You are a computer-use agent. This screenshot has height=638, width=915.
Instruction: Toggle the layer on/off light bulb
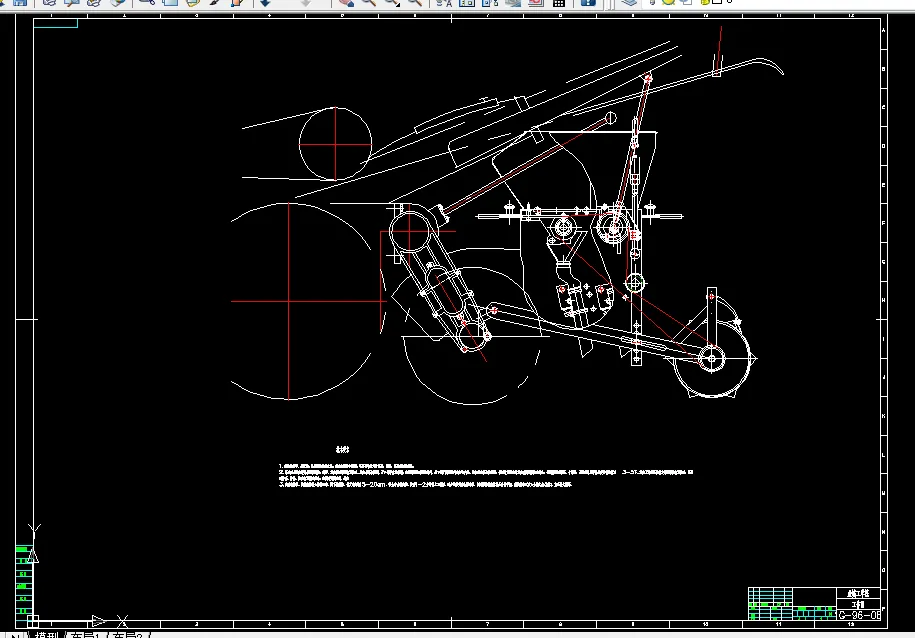point(653,3)
